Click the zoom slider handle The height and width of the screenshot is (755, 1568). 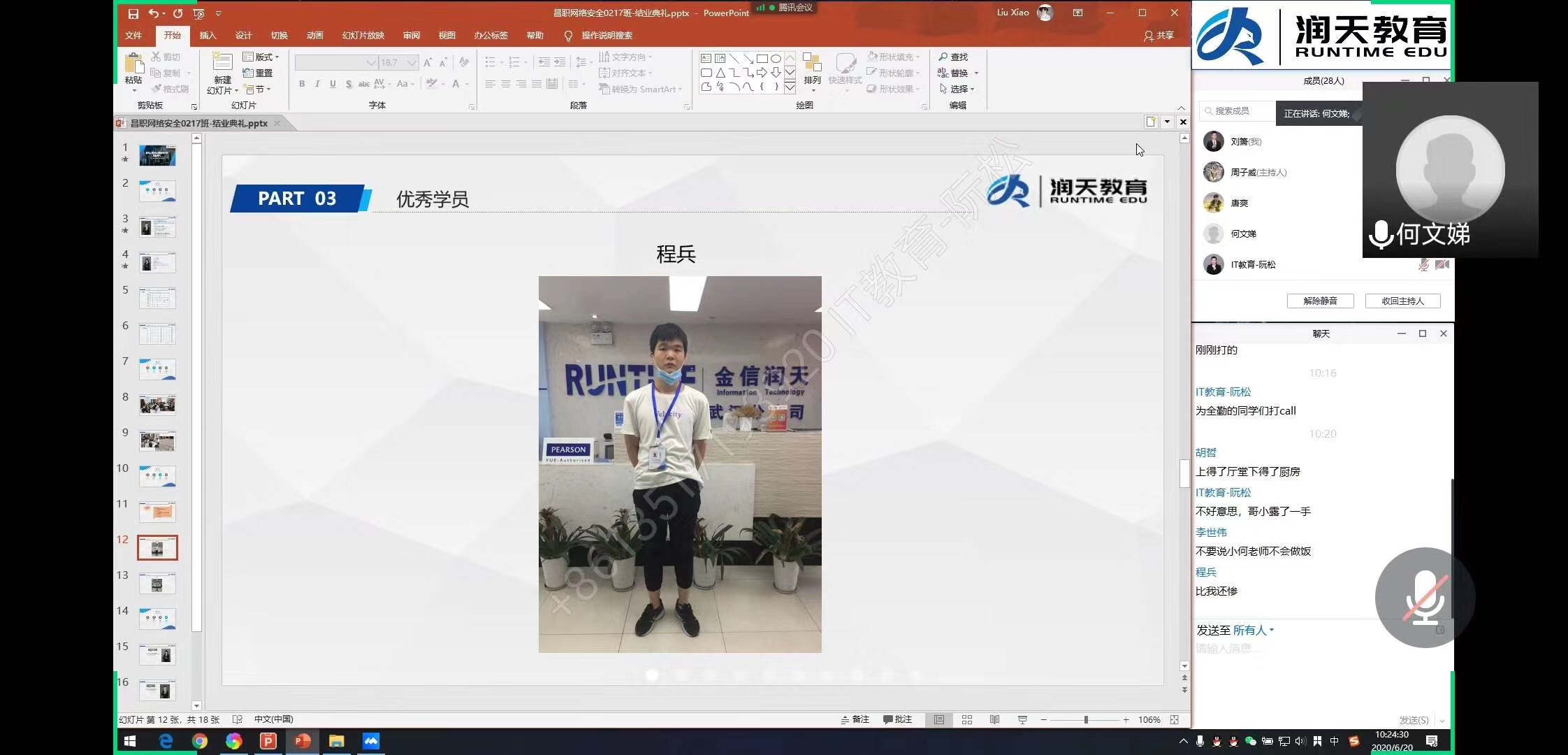(x=1086, y=719)
